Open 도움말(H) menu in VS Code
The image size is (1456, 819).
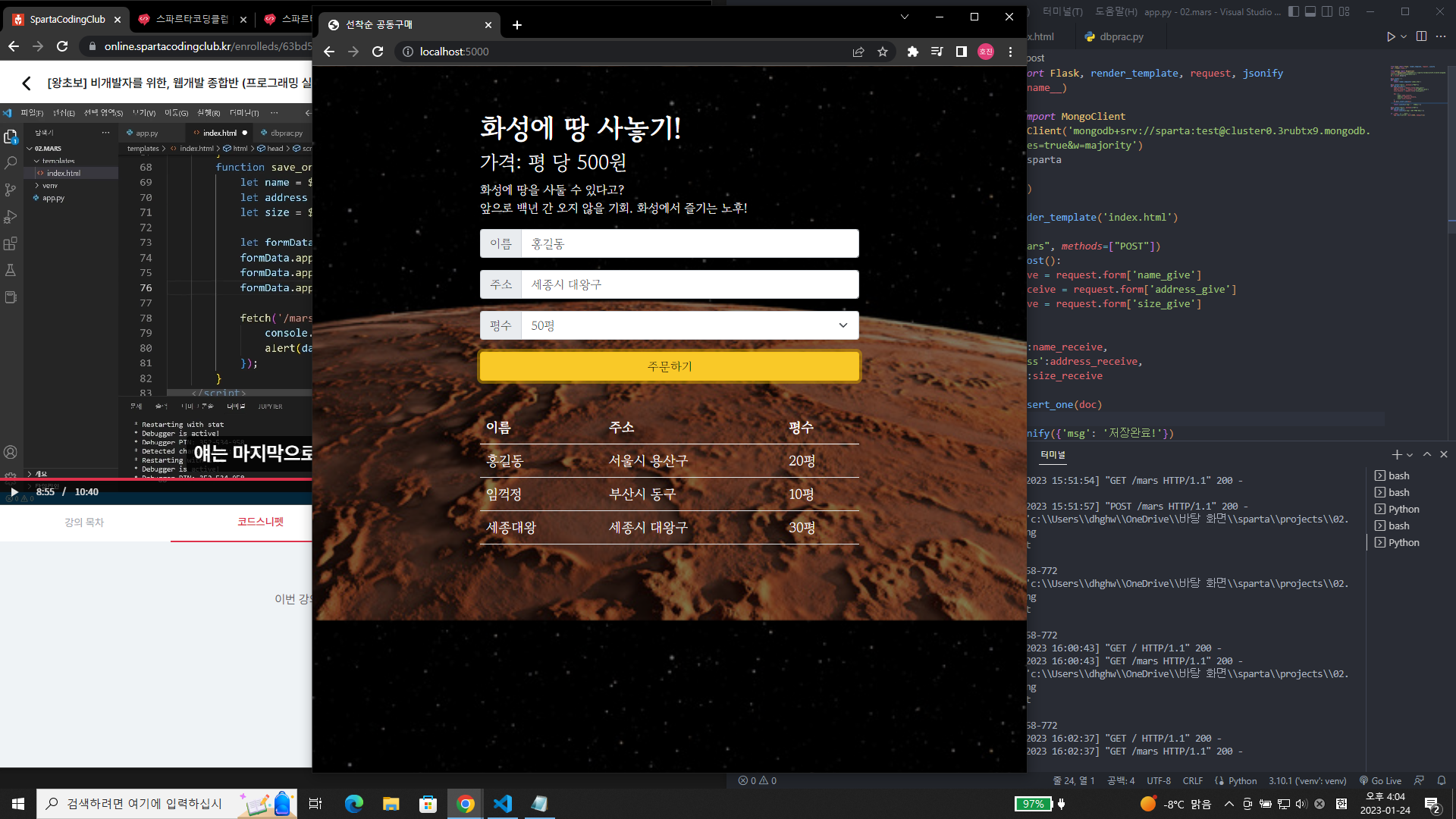(1116, 11)
